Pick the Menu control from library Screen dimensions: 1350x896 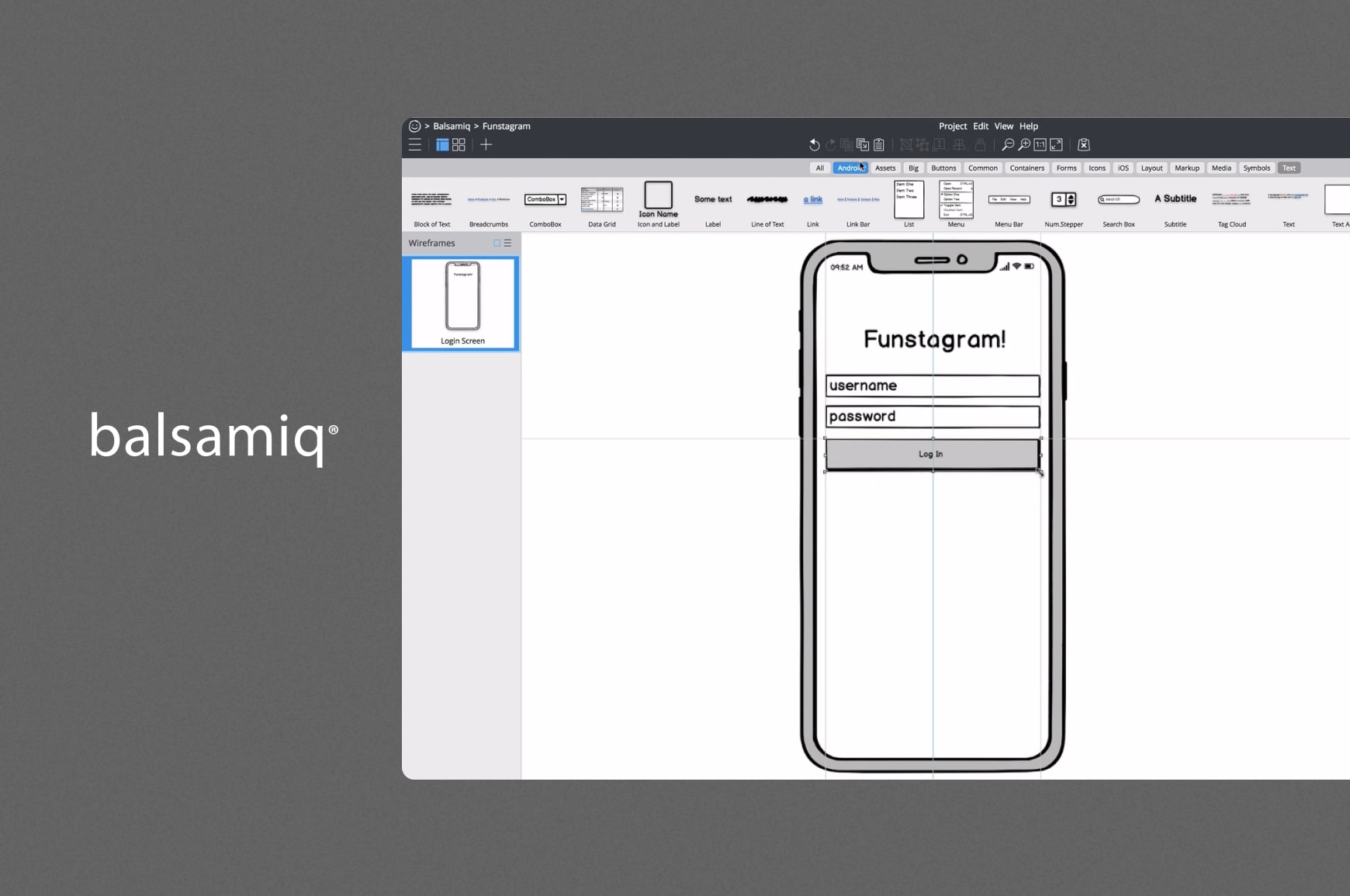(956, 204)
